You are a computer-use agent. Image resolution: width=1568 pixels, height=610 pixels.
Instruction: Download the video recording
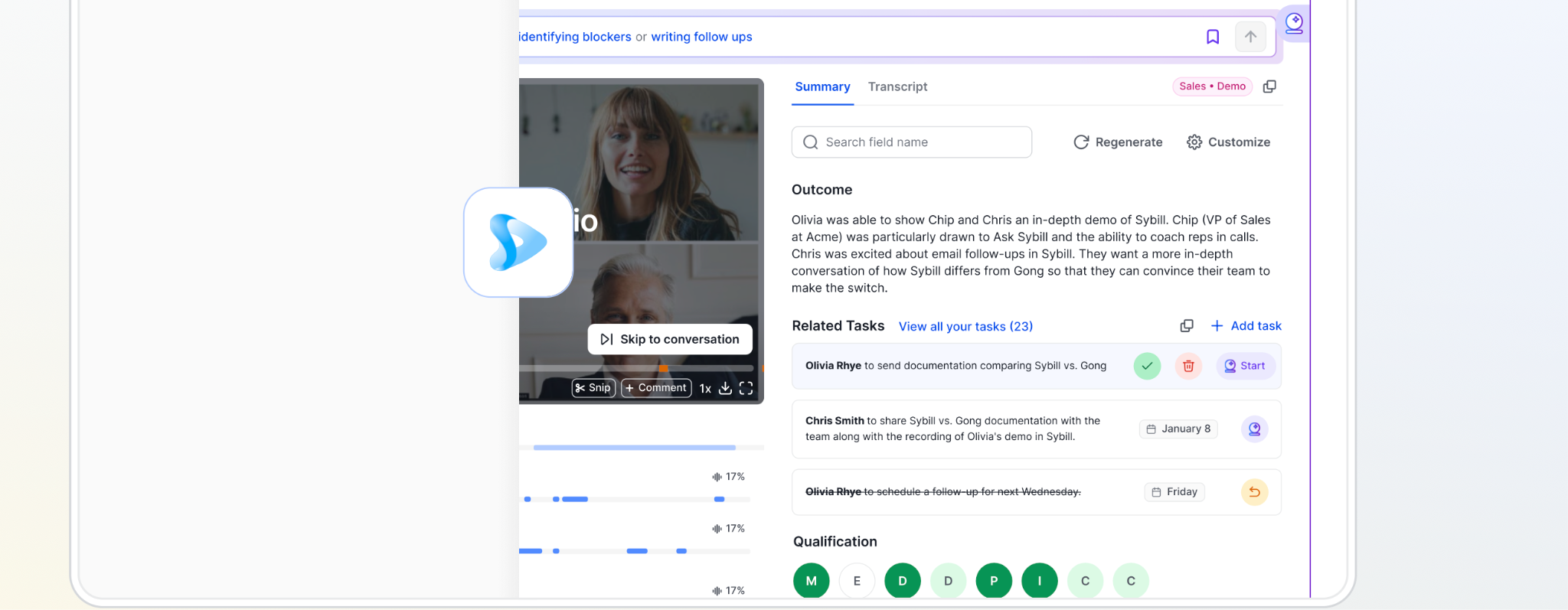pyautogui.click(x=725, y=388)
